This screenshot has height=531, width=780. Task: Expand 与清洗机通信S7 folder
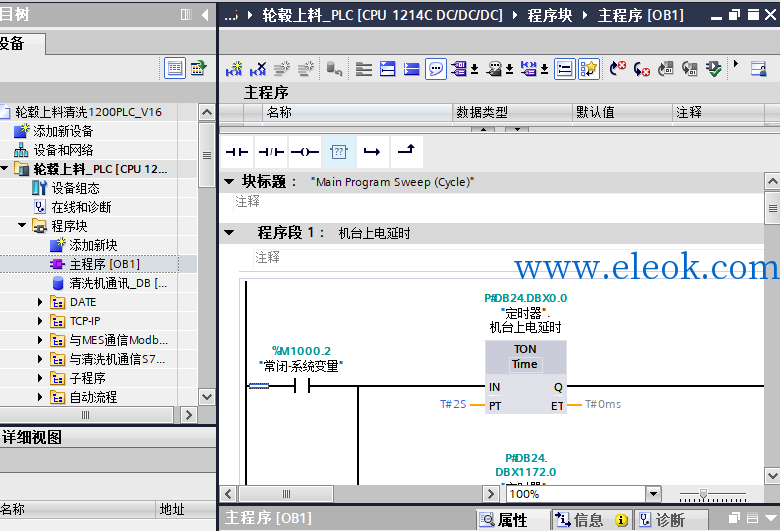tap(40, 359)
